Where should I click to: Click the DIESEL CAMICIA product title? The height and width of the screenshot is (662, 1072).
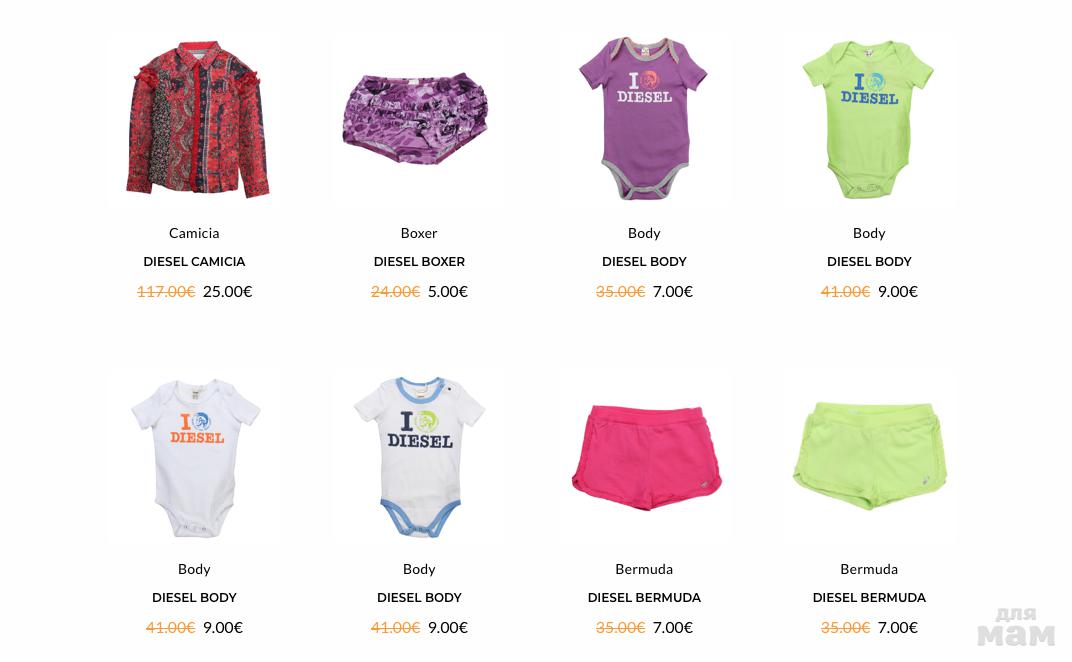coord(194,261)
